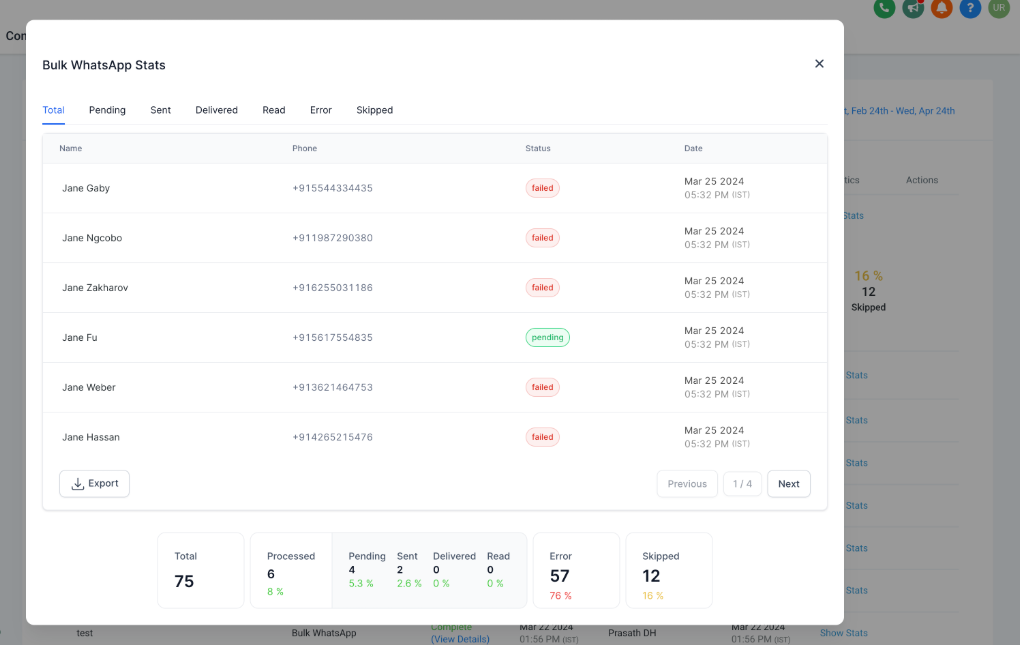Image resolution: width=1020 pixels, height=645 pixels.
Task: Click the Processed 6 summary card
Action: (x=291, y=571)
